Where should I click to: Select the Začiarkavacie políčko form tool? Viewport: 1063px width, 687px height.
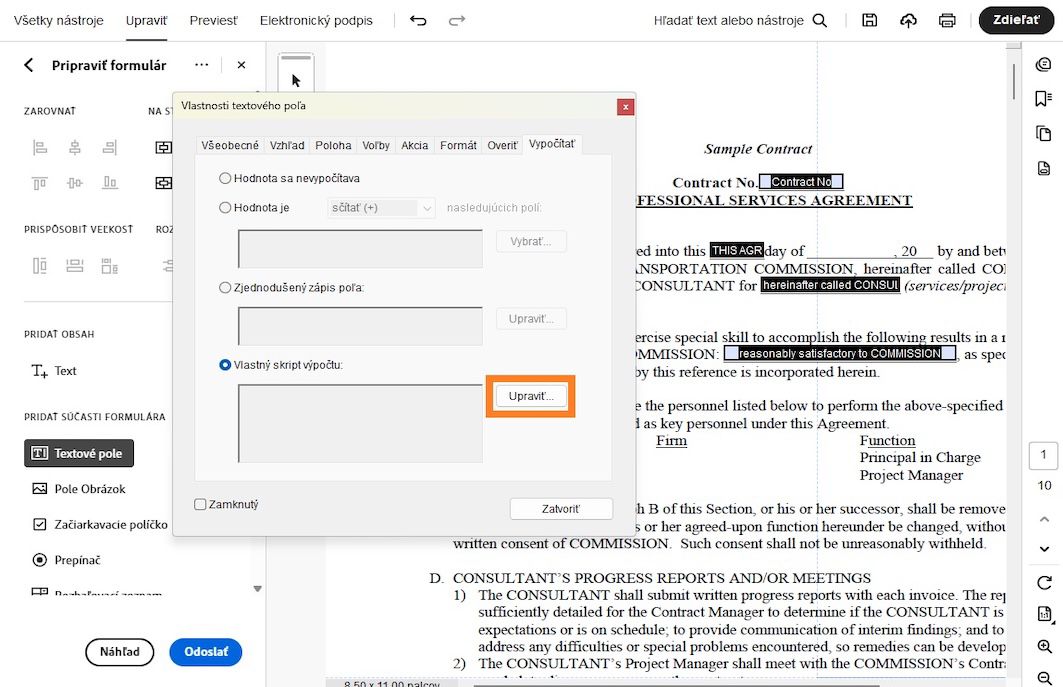click(105, 524)
